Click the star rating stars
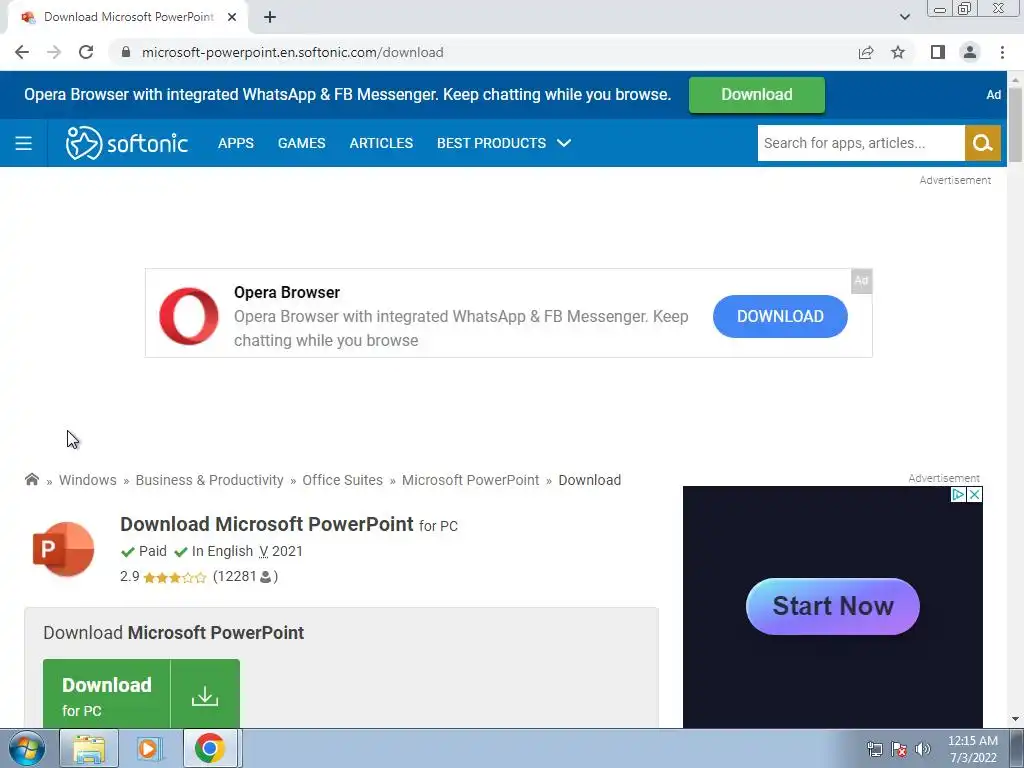Image resolution: width=1024 pixels, height=768 pixels. pyautogui.click(x=174, y=577)
